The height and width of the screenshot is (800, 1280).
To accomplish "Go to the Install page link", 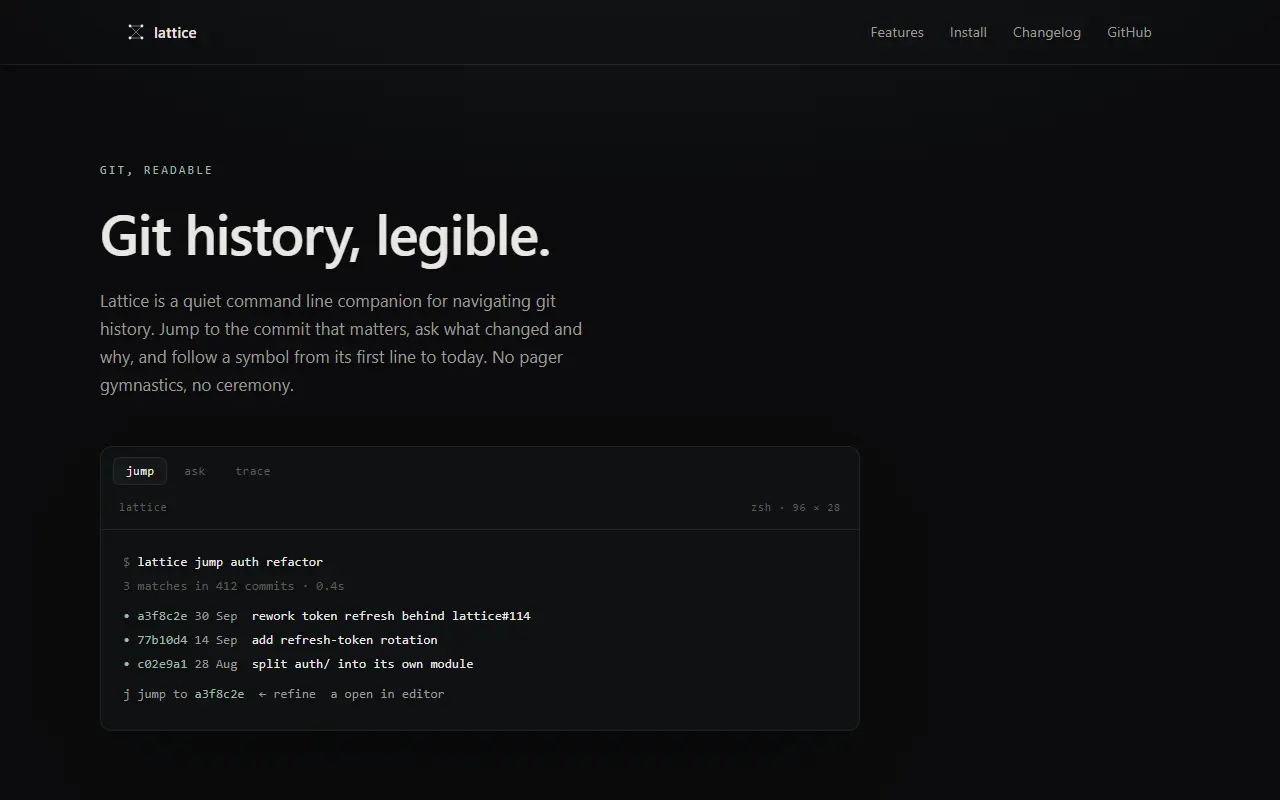I will pos(968,32).
